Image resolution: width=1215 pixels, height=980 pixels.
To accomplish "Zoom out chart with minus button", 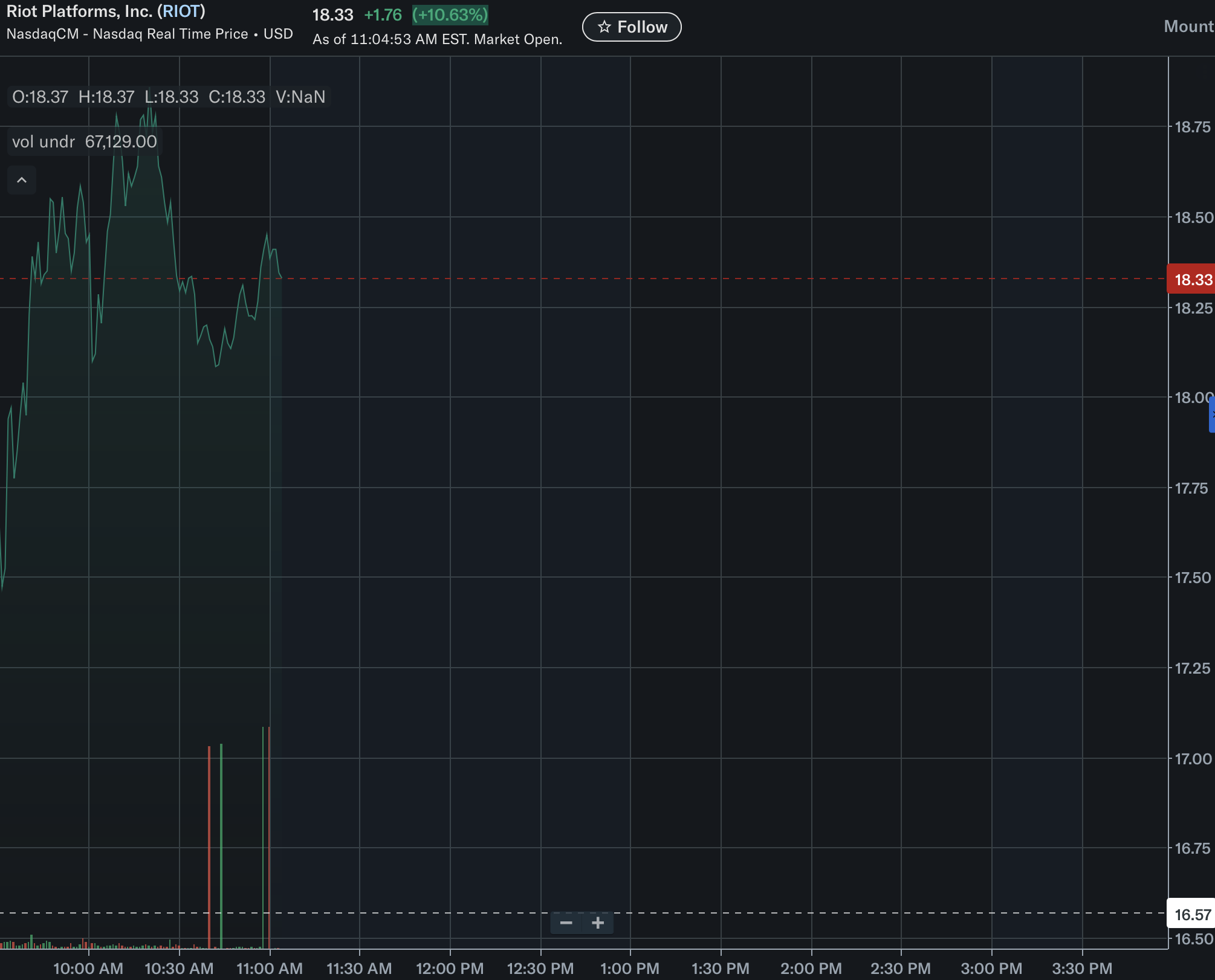I will tap(566, 923).
